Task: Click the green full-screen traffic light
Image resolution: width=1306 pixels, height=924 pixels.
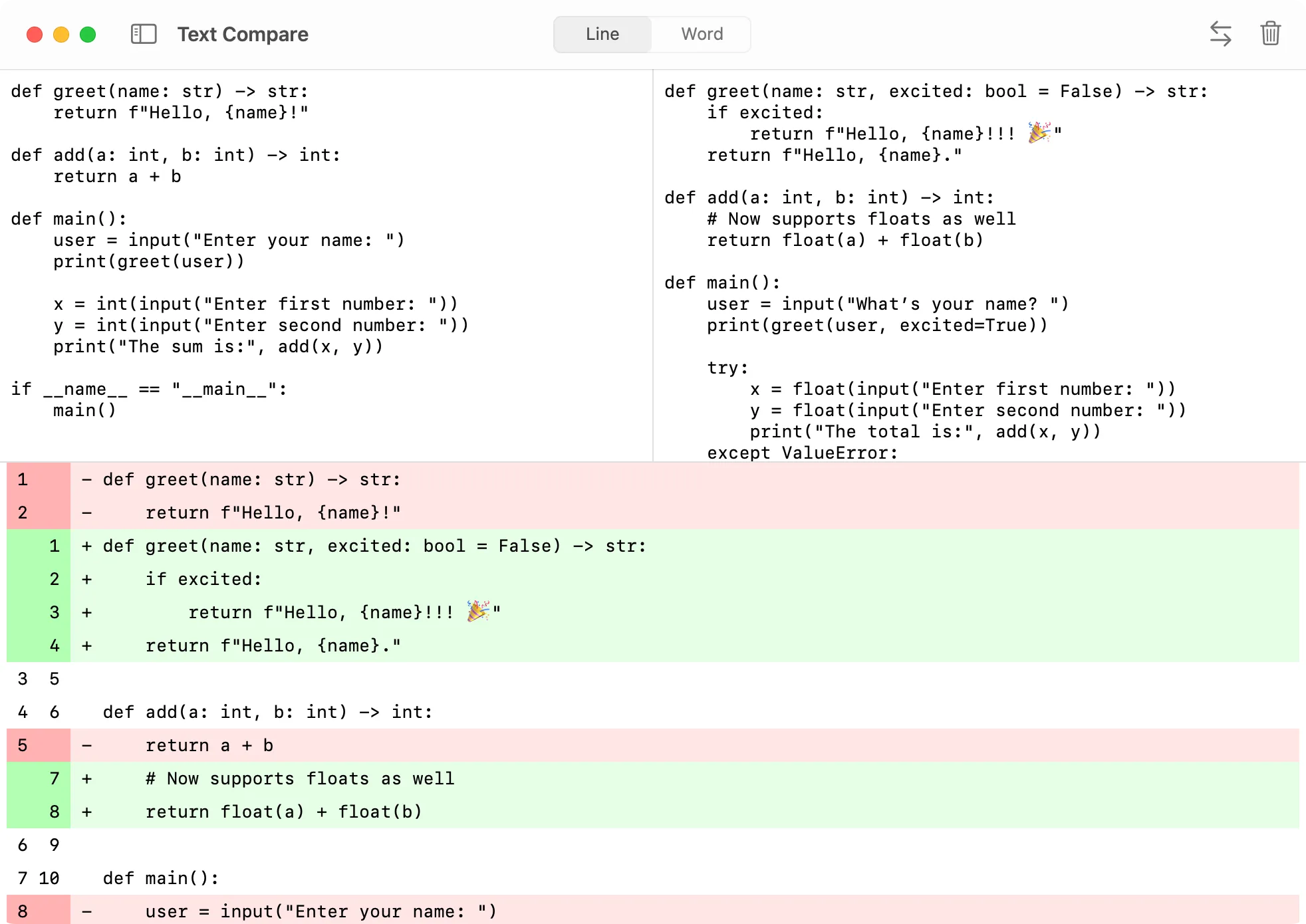Action: [87, 35]
